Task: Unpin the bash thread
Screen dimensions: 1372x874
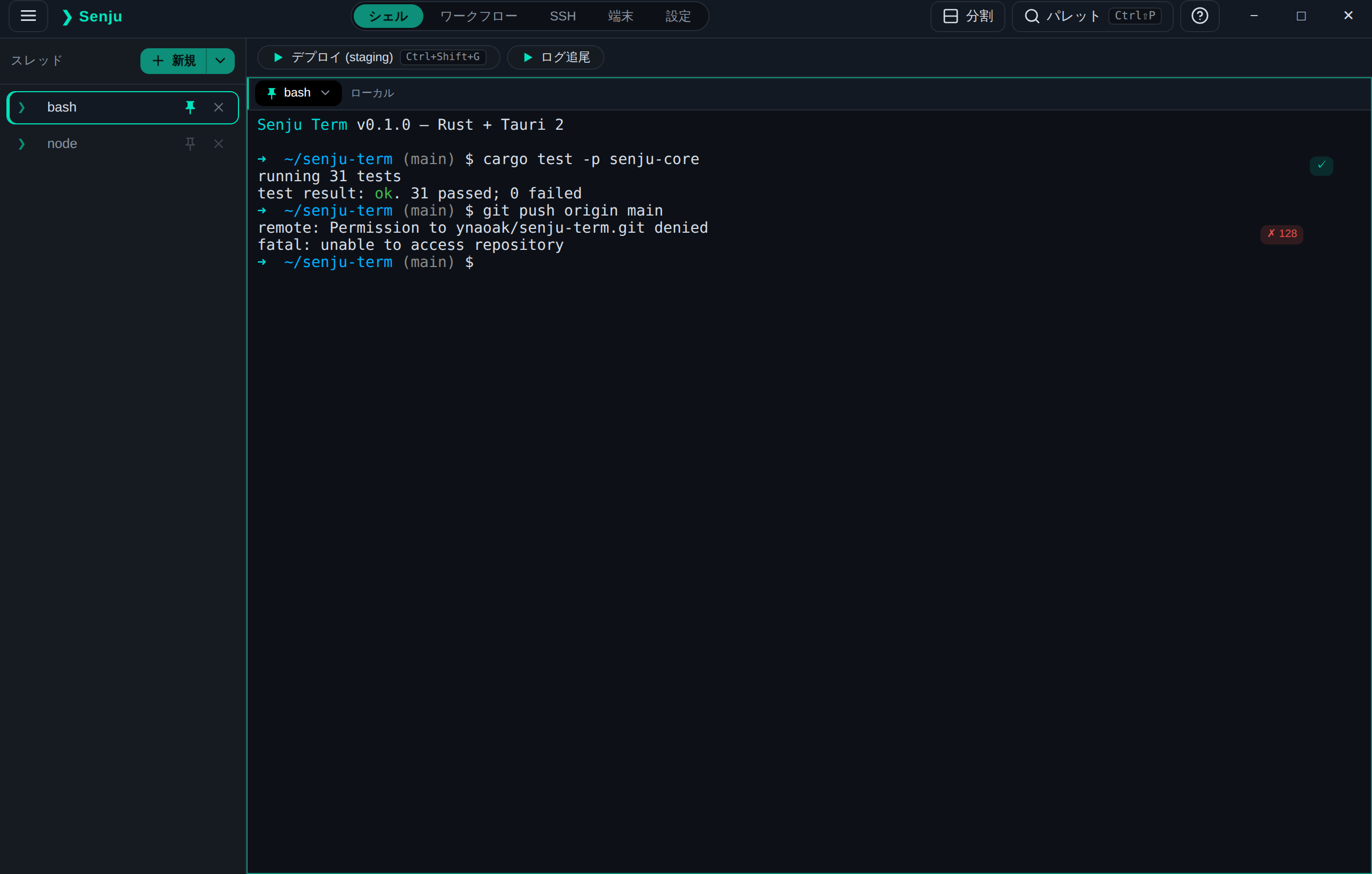Action: [x=190, y=107]
